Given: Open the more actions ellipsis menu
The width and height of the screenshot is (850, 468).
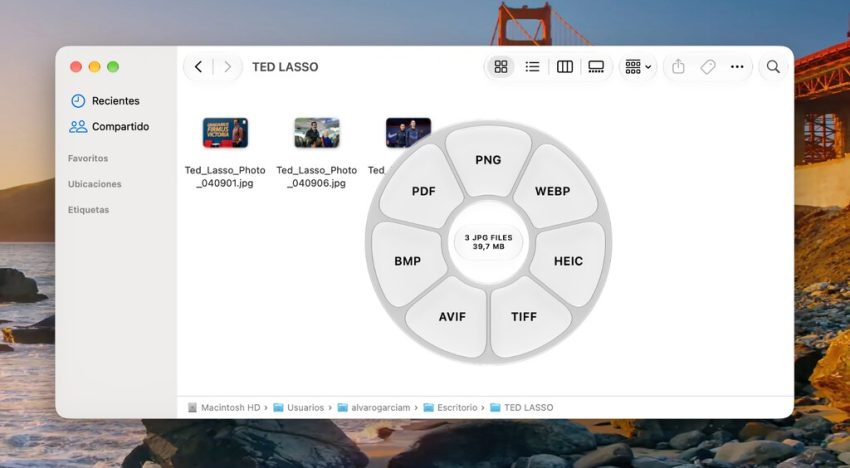Looking at the screenshot, I should pos(737,67).
